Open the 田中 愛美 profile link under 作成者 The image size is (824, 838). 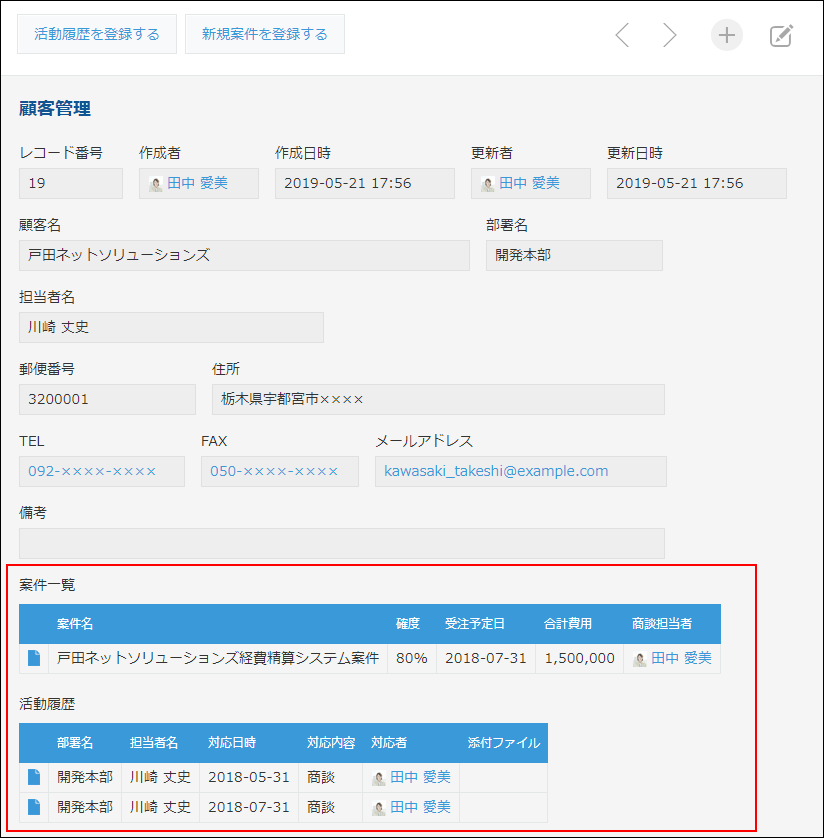(196, 183)
